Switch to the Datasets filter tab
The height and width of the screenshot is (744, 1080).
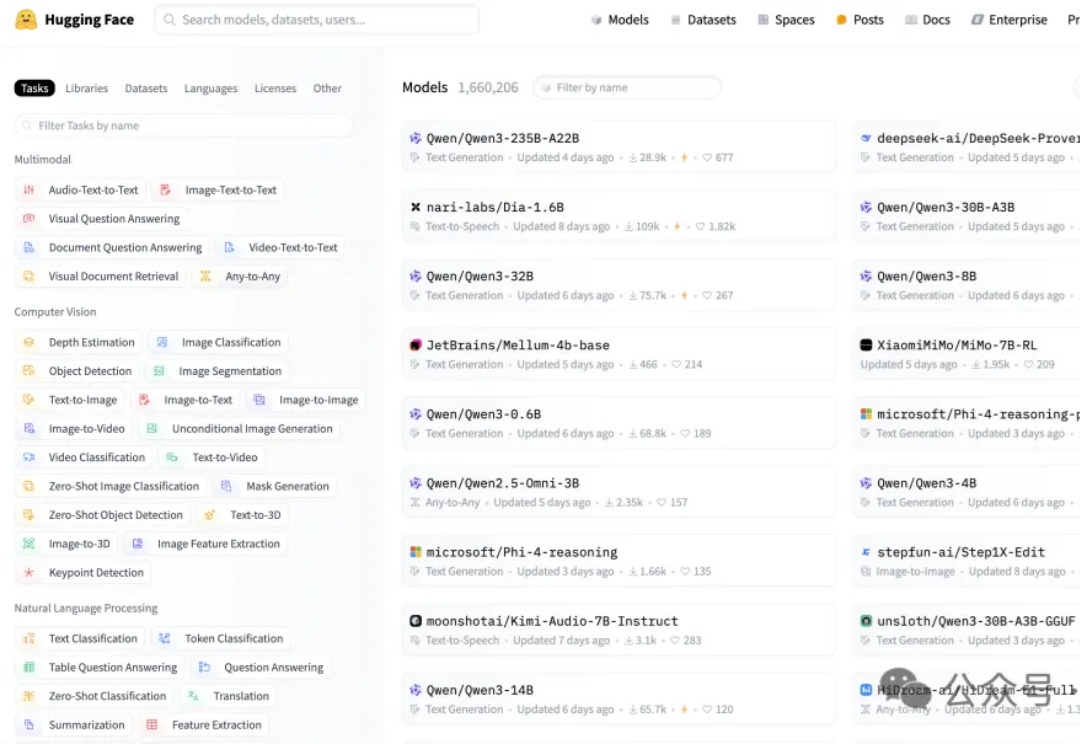[x=146, y=88]
